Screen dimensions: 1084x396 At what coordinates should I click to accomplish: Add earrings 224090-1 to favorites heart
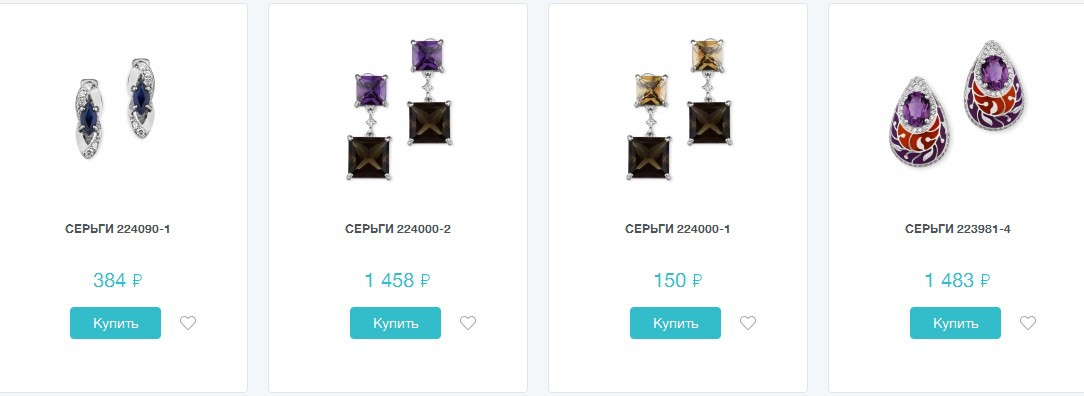pos(188,323)
